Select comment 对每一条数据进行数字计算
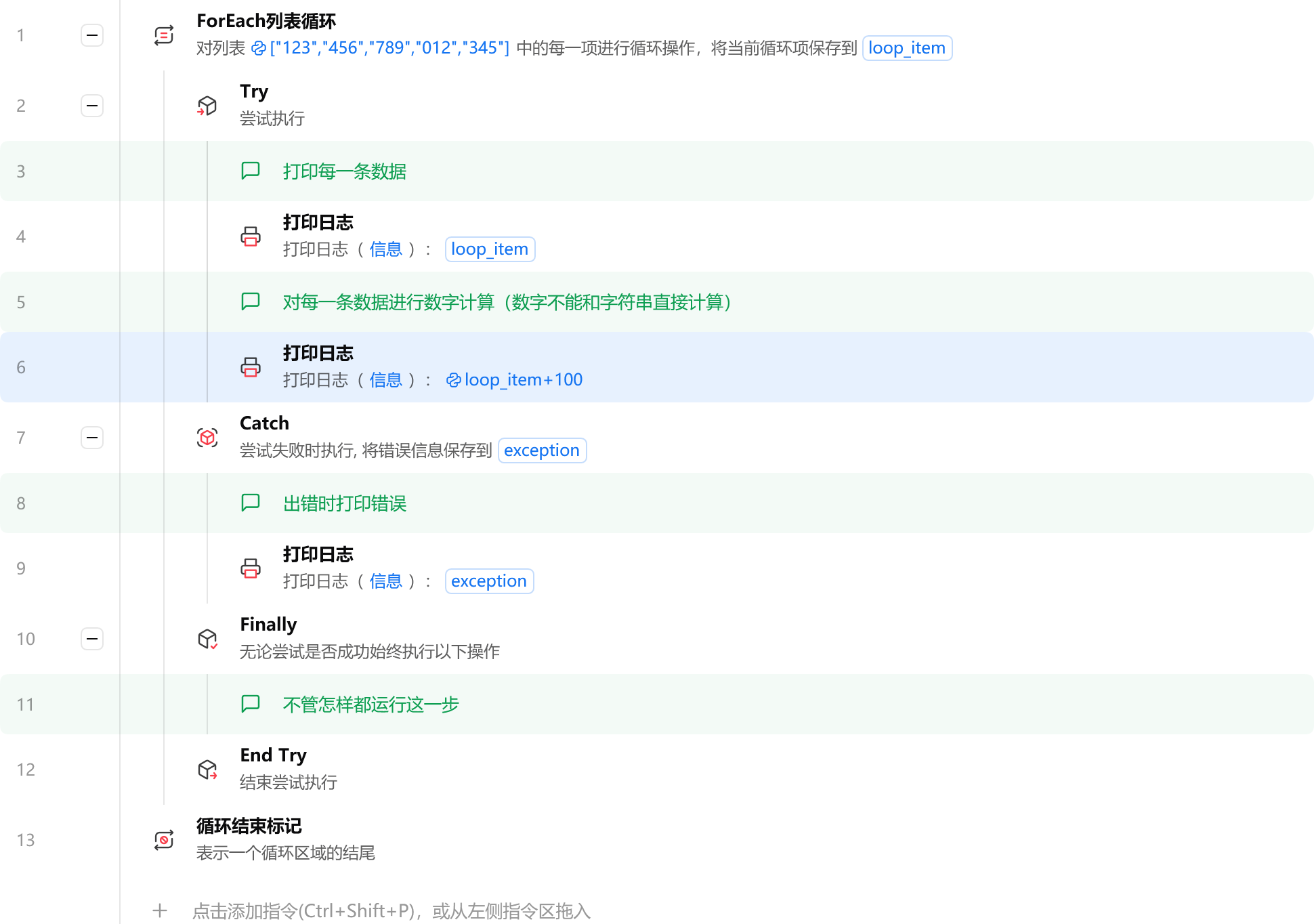The image size is (1314, 924). coord(507,302)
